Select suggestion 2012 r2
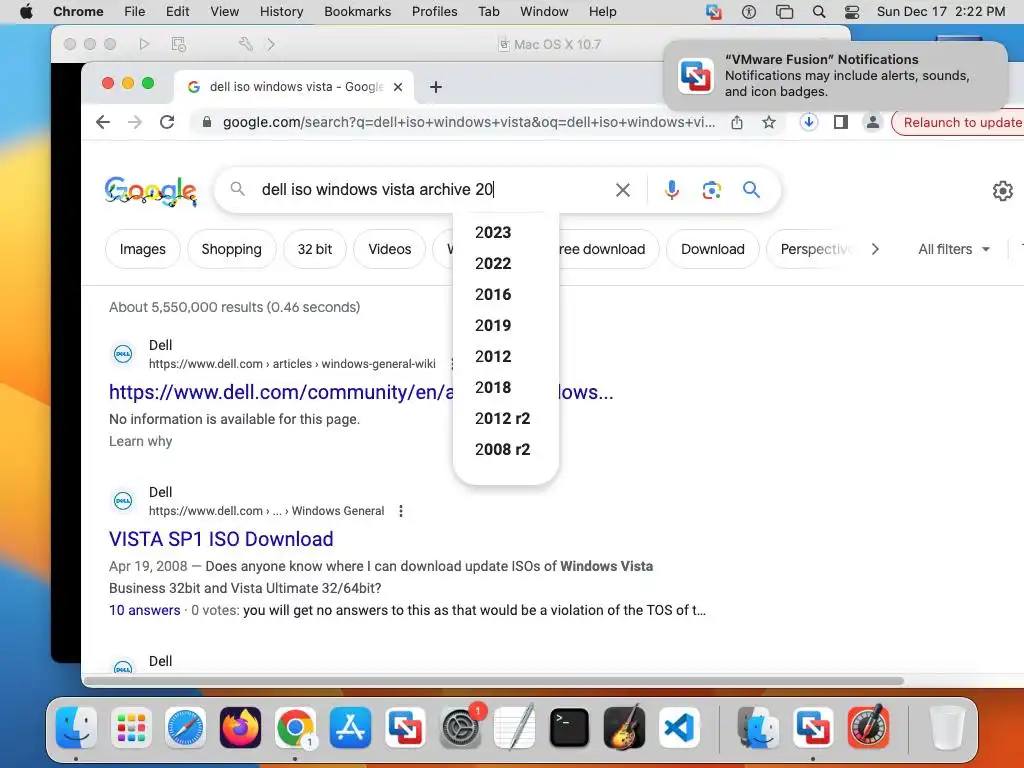1024x768 pixels. click(x=502, y=419)
